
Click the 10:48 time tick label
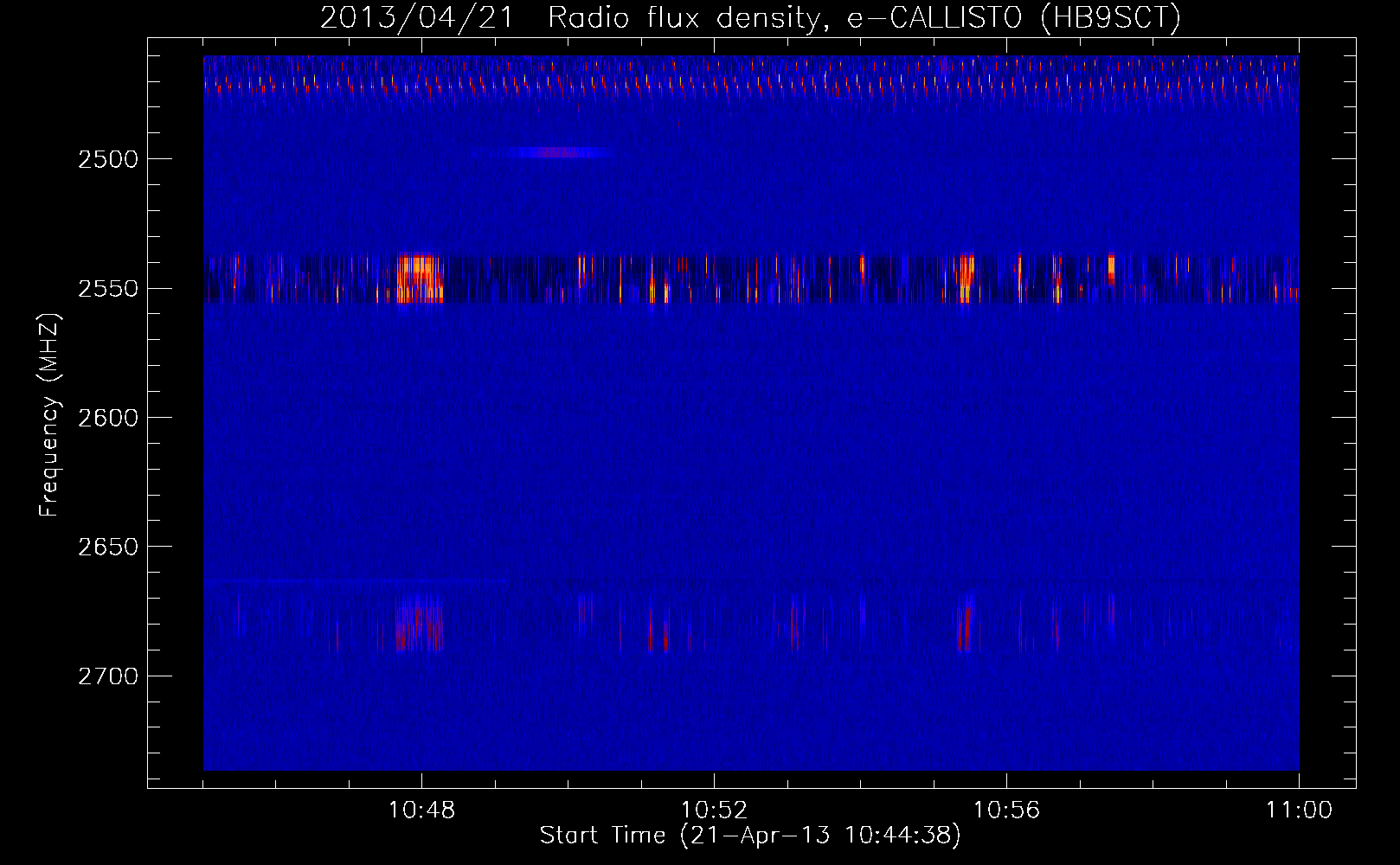click(421, 811)
